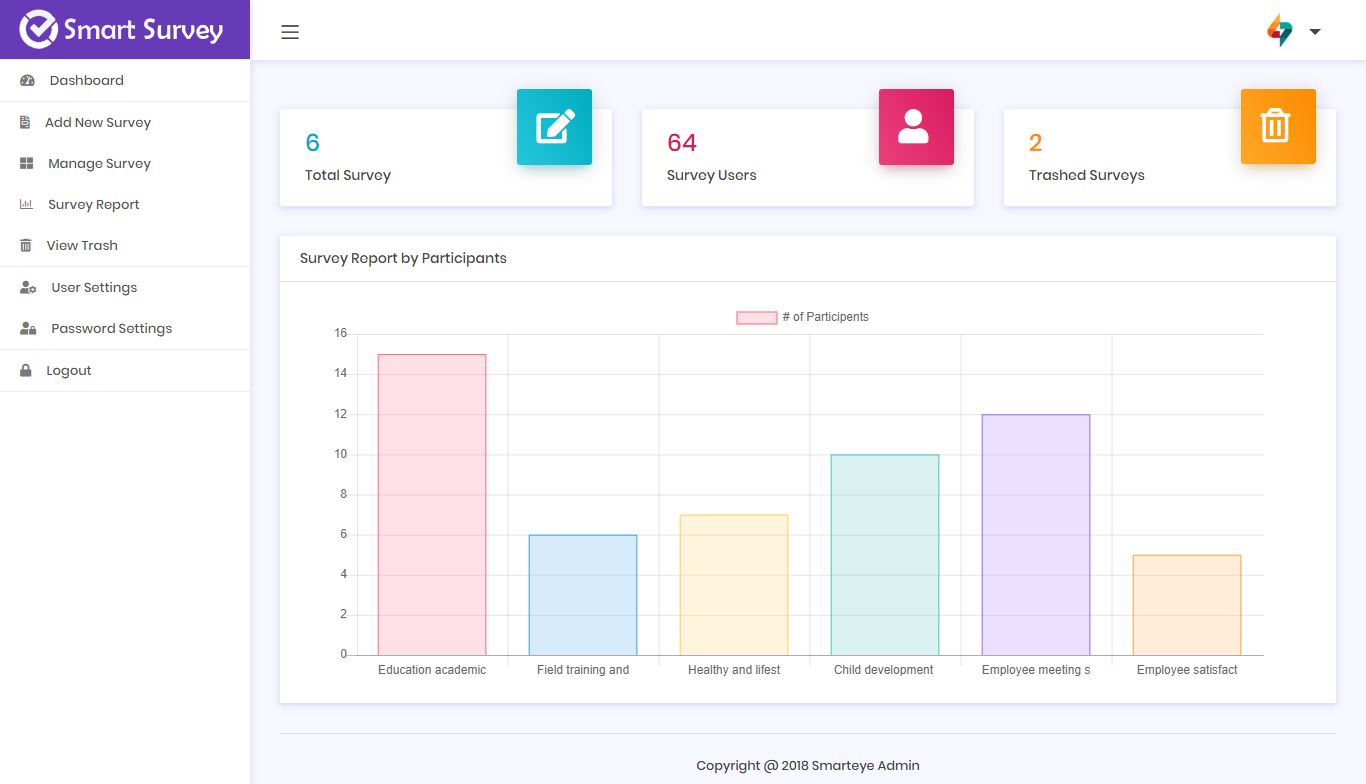
Task: Click the teal edit Total Survey icon
Action: (554, 127)
